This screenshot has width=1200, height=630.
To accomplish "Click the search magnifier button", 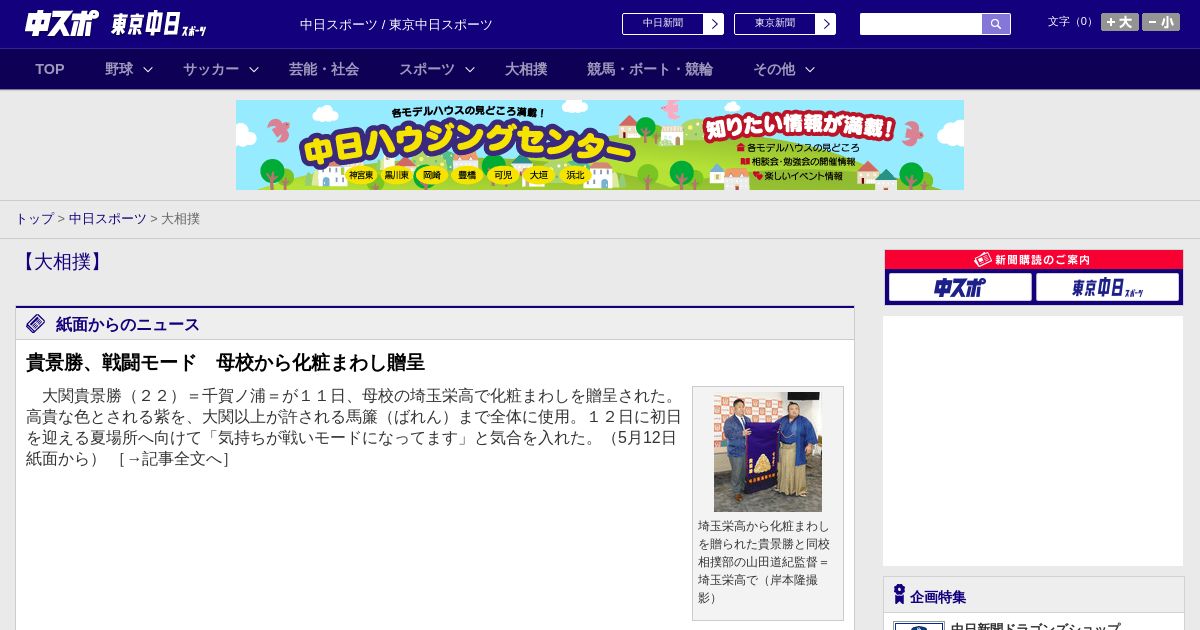I will tap(996, 24).
